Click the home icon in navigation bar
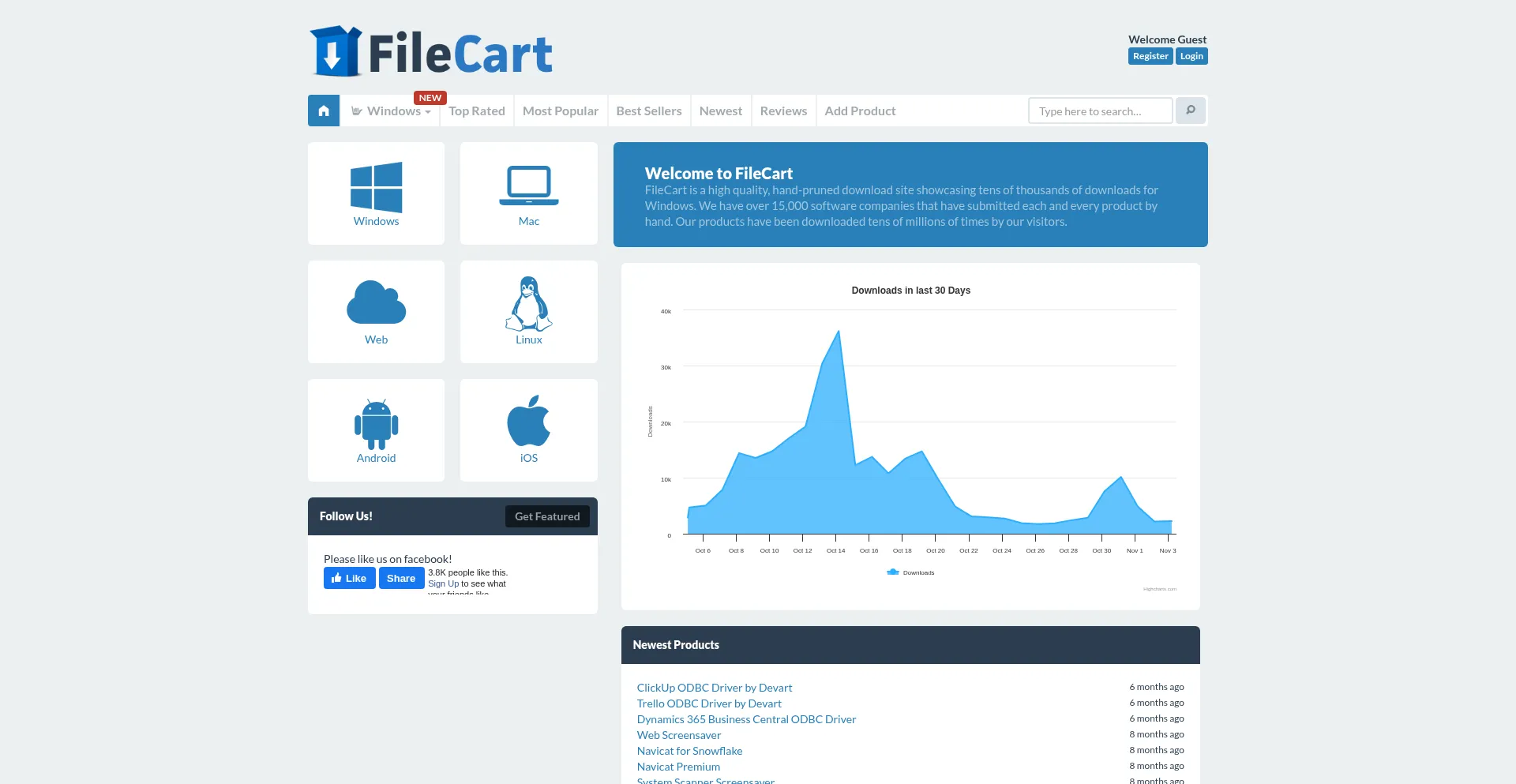This screenshot has width=1516, height=784. (324, 111)
